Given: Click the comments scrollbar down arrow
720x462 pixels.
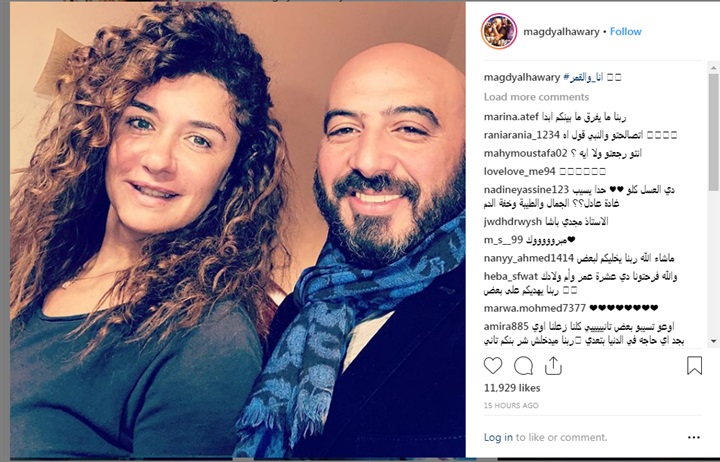Looking at the screenshot, I should point(713,341).
